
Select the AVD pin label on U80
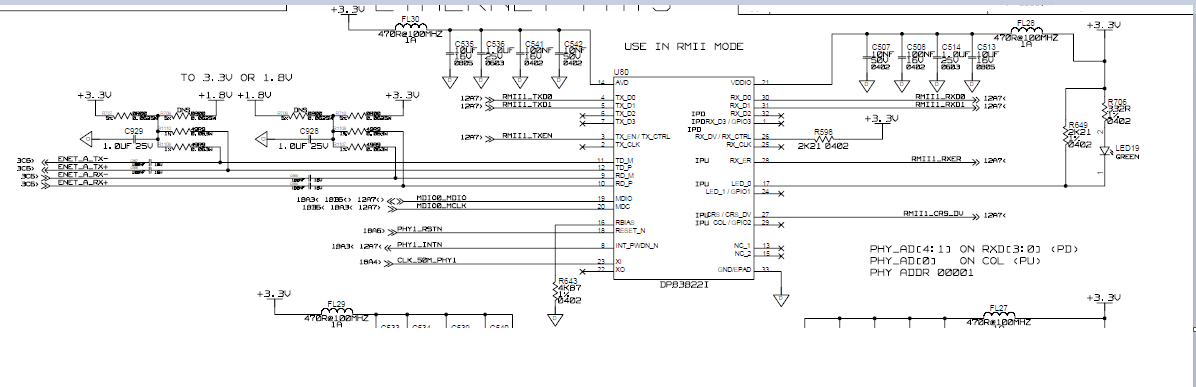coord(622,82)
